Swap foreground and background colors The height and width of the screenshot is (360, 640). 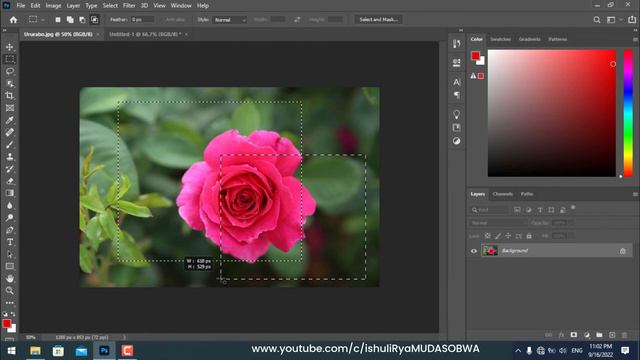[13, 314]
